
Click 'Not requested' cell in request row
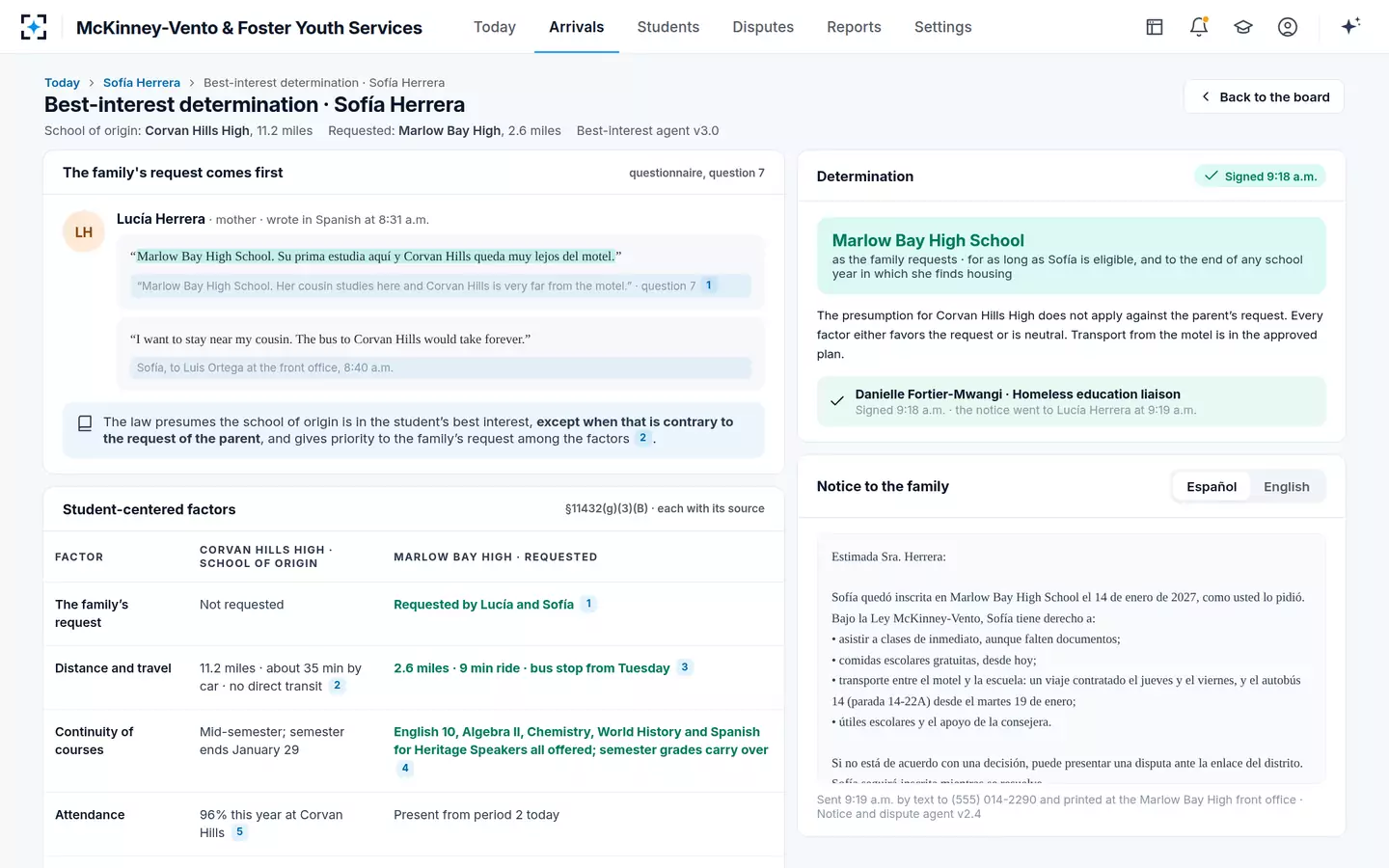pos(241,605)
